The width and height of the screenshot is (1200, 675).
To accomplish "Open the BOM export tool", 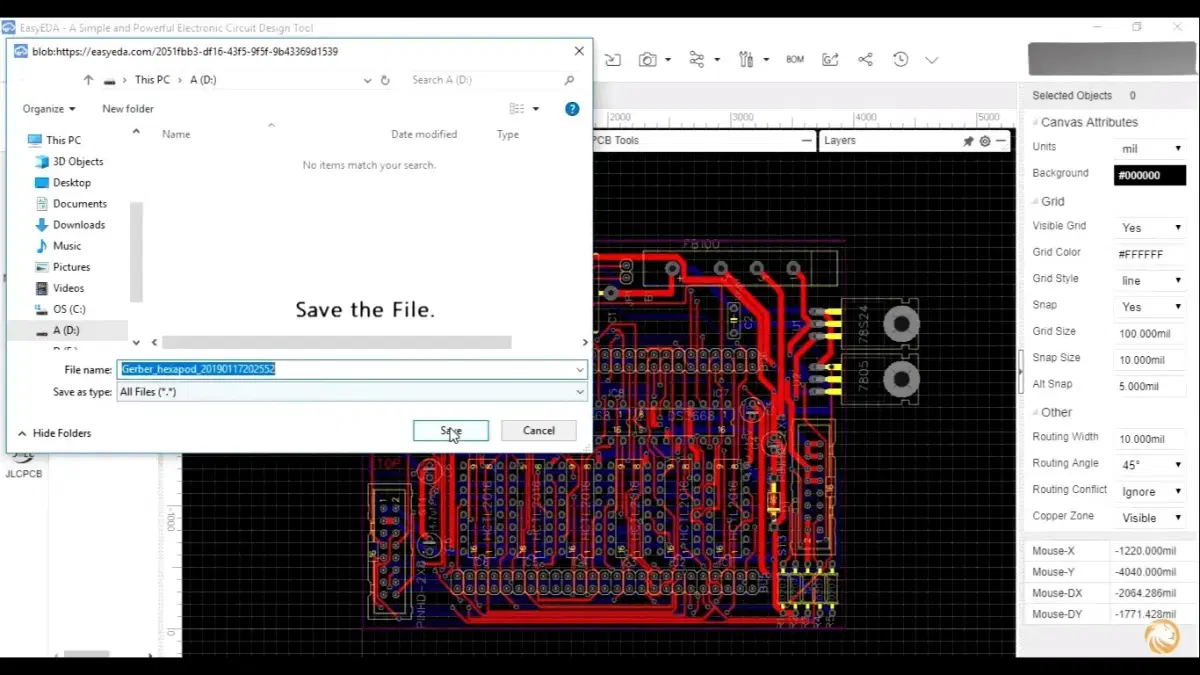I will (x=795, y=60).
